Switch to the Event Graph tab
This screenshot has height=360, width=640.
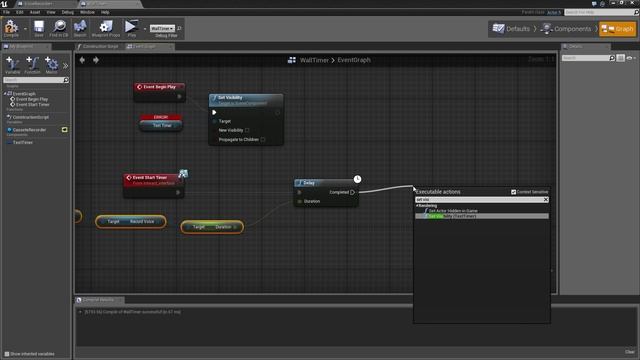pos(144,47)
